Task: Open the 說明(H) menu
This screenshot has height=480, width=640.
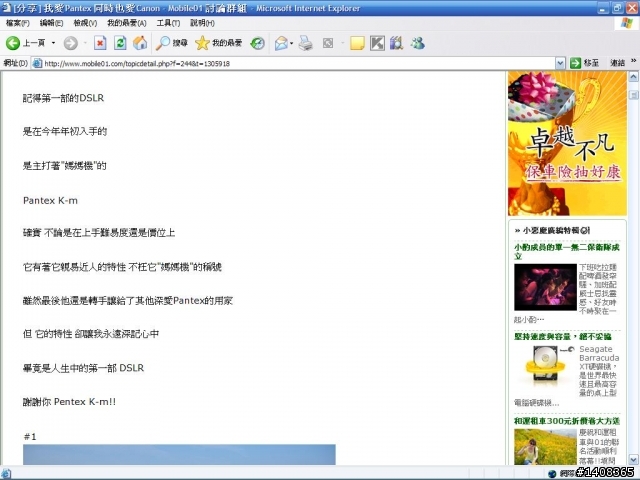Action: coord(202,23)
